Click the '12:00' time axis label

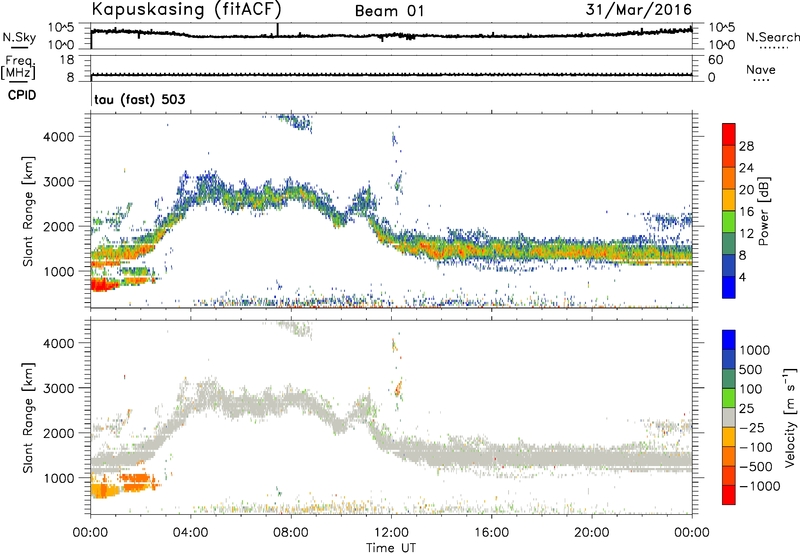(x=391, y=533)
